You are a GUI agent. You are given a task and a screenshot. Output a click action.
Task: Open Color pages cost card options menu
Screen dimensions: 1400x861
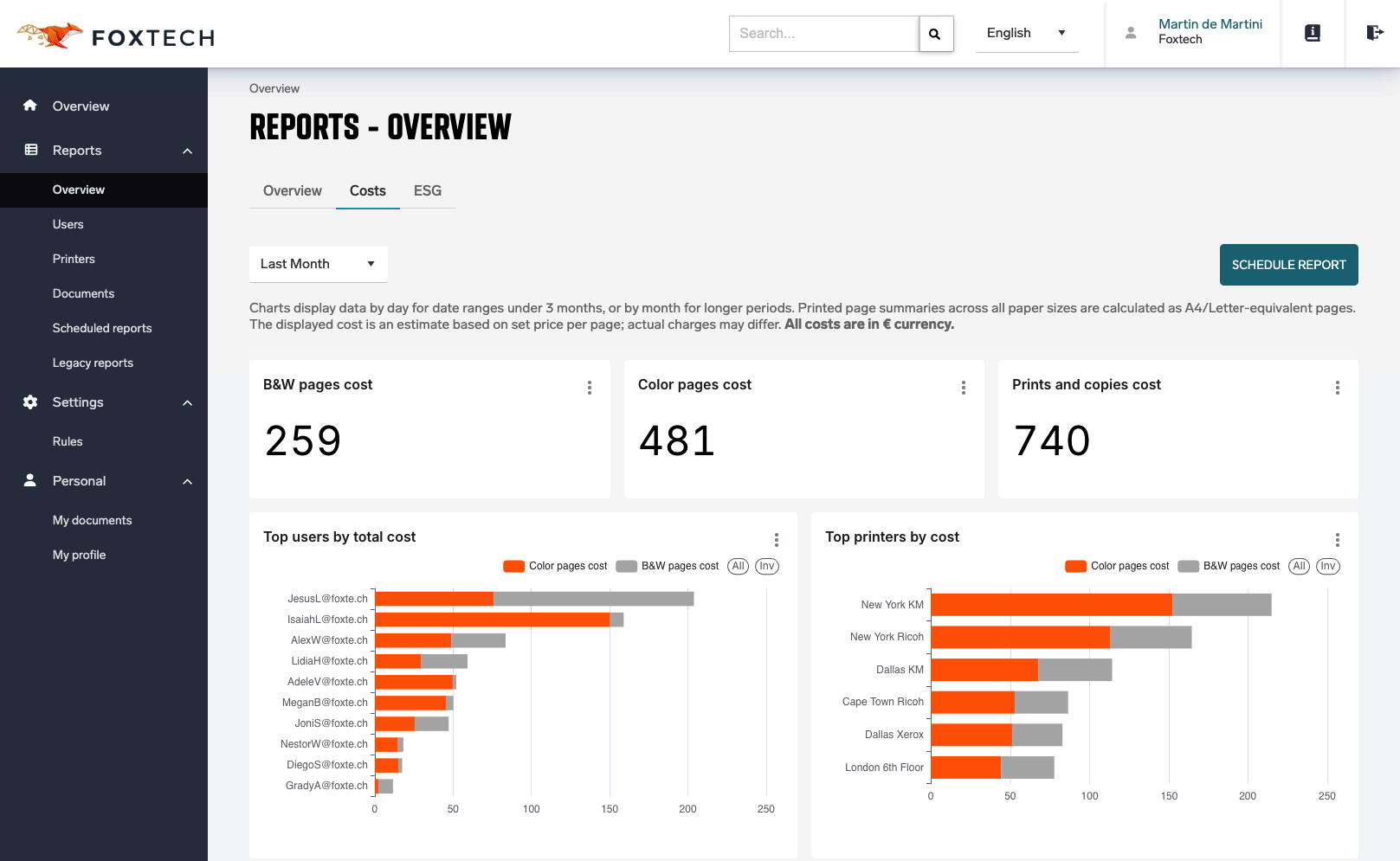963,388
